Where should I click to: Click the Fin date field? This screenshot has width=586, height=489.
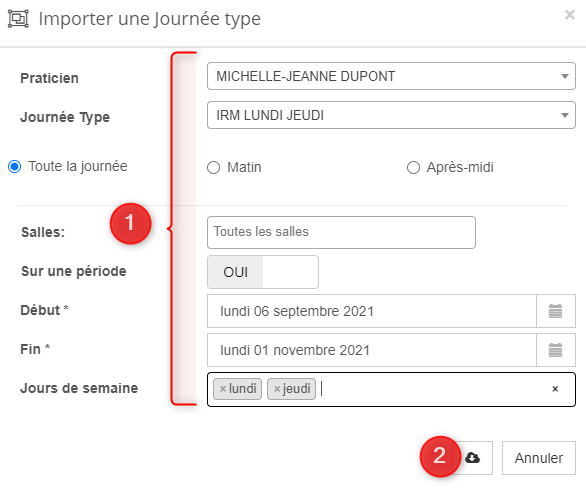click(372, 350)
